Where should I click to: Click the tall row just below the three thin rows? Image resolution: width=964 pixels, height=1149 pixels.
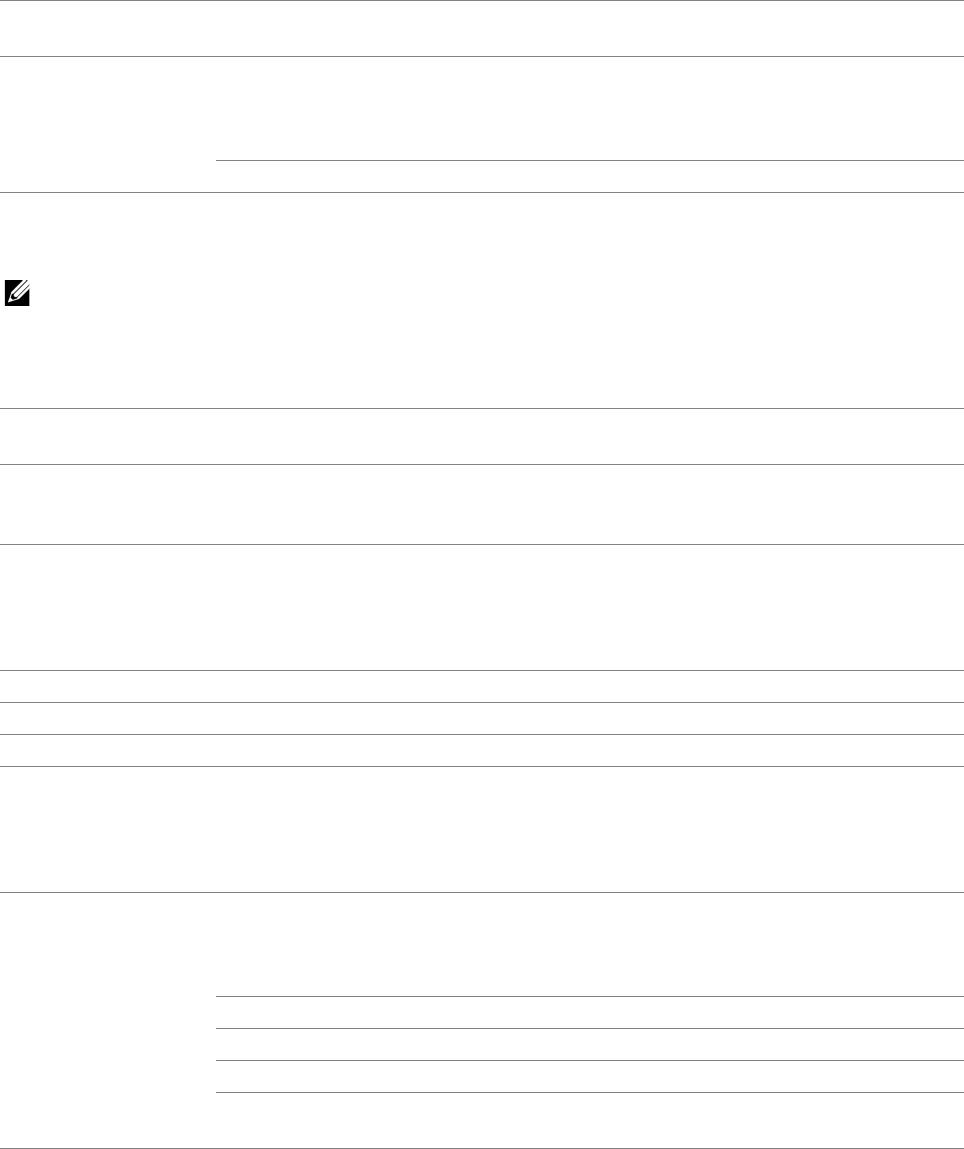(x=480, y=829)
